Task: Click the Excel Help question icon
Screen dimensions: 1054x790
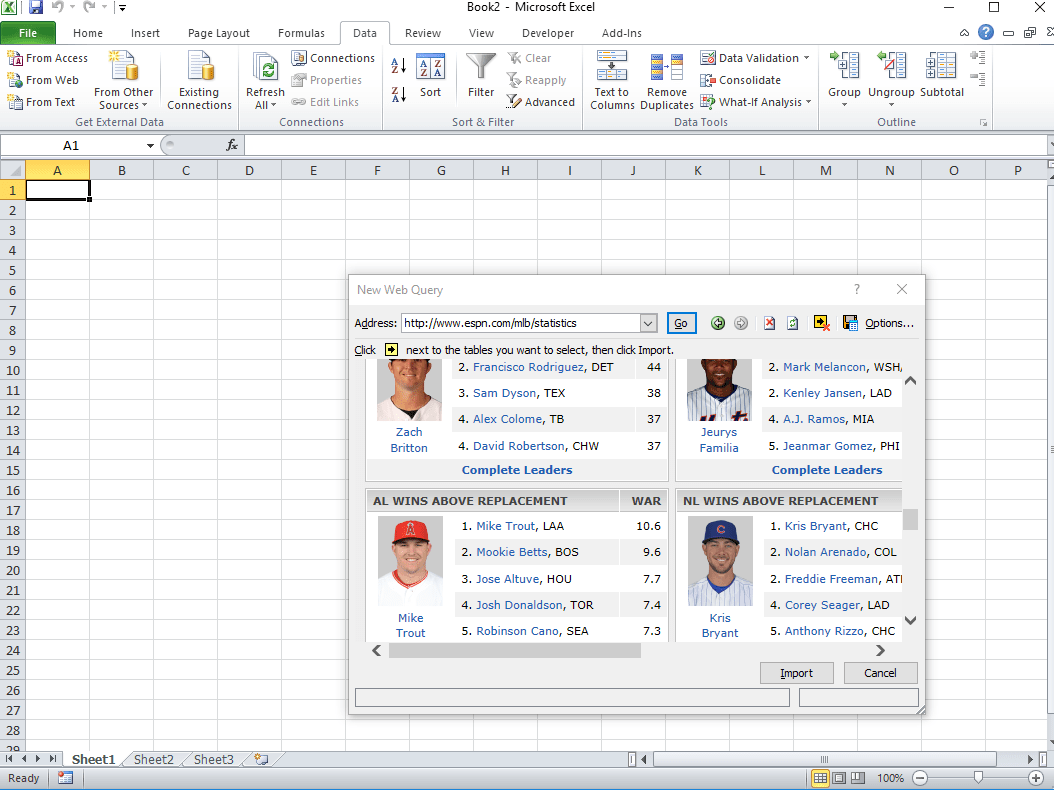Action: click(985, 32)
